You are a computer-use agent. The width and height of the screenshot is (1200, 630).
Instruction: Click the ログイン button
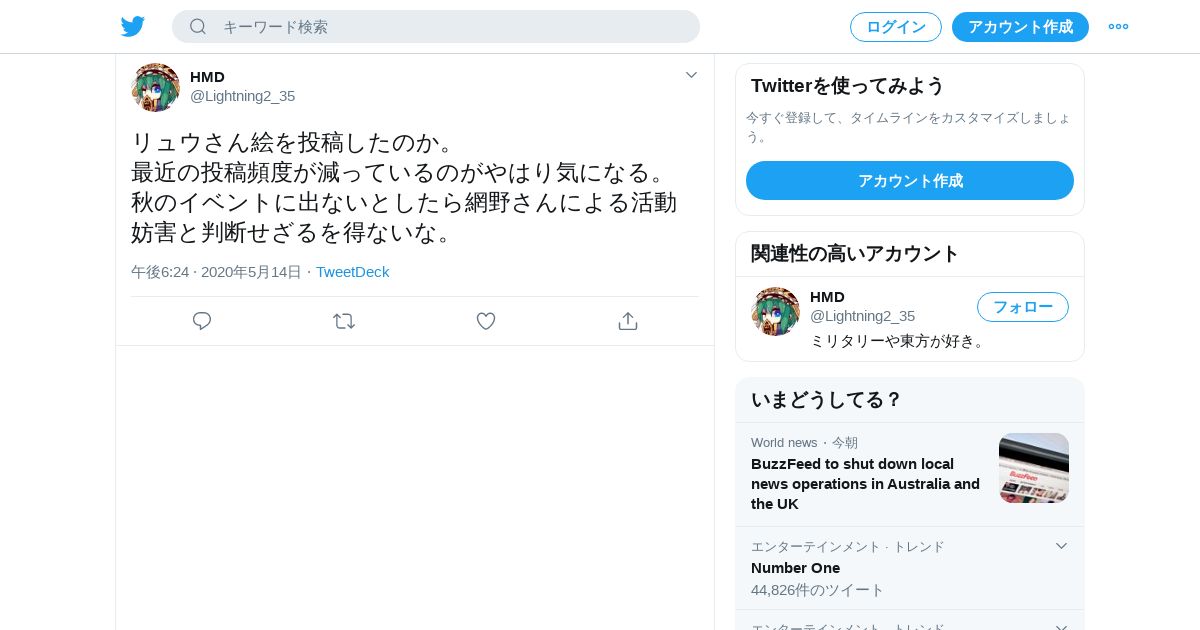(896, 27)
